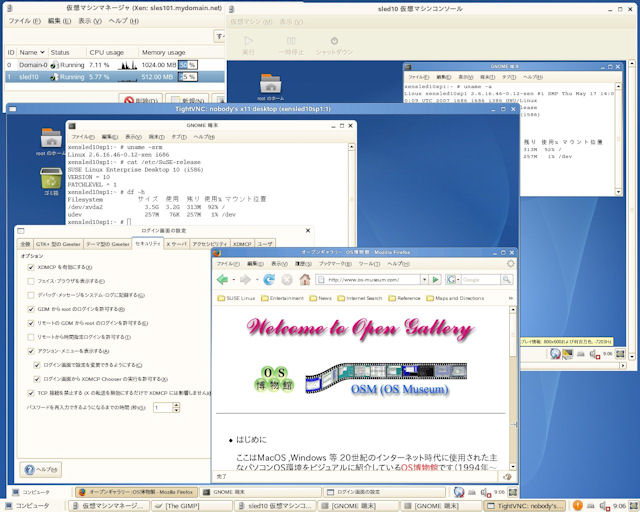Click the search magnifier icon in Firefox

pos(507,280)
